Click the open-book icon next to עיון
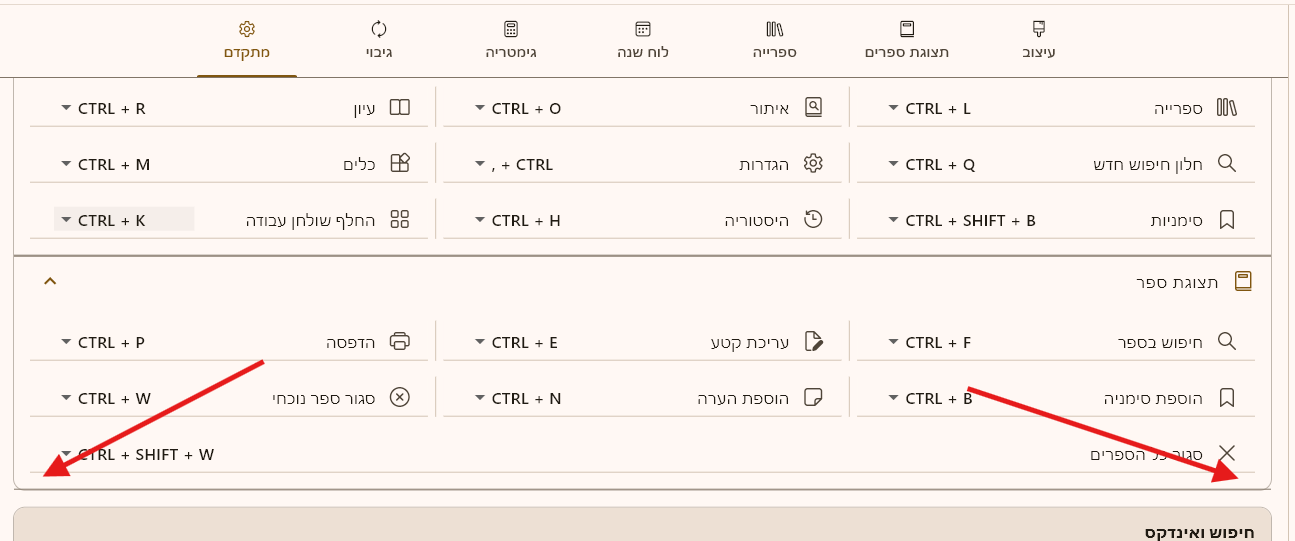The image size is (1295, 541). point(399,108)
